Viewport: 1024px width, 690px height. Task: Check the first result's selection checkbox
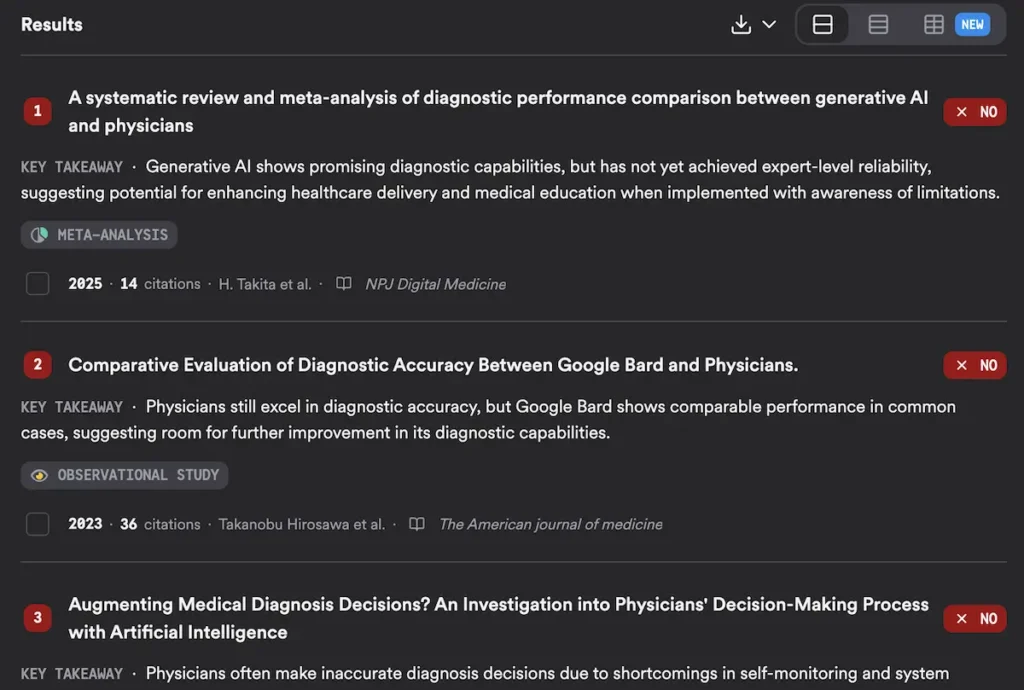tap(37, 283)
